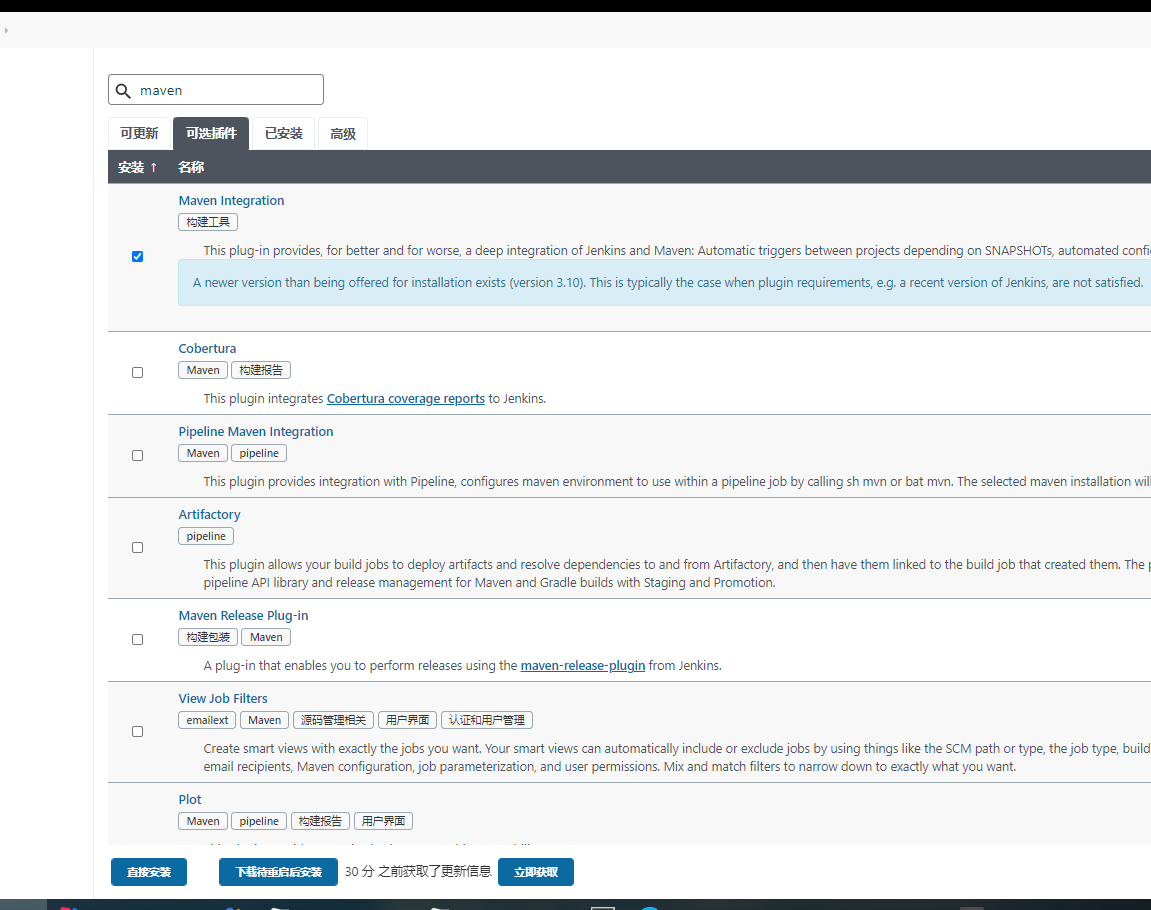Click the 用户界面 tag under Plot
The height and width of the screenshot is (910, 1151).
click(383, 820)
